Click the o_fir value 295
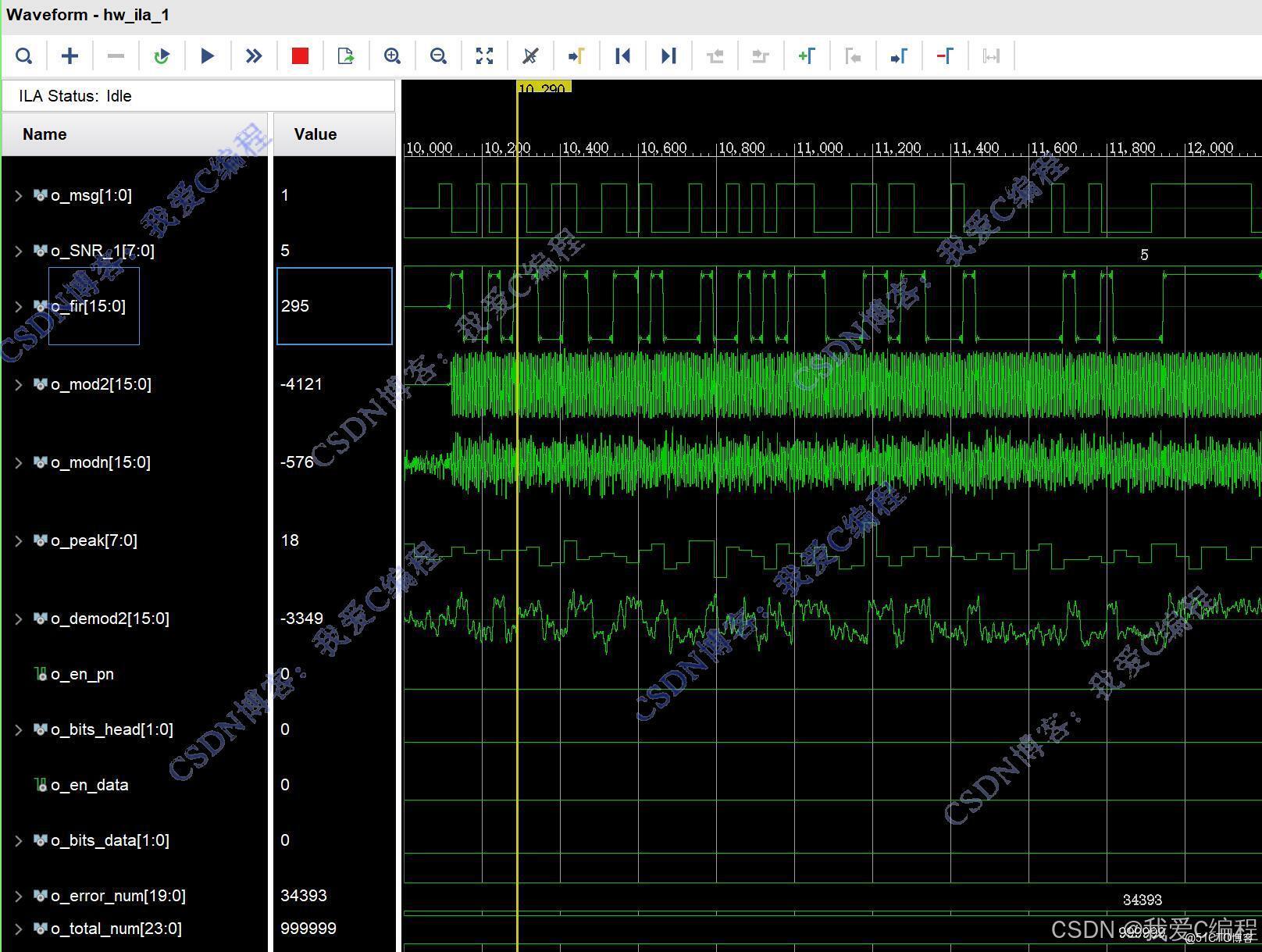Image resolution: width=1262 pixels, height=952 pixels. click(295, 306)
